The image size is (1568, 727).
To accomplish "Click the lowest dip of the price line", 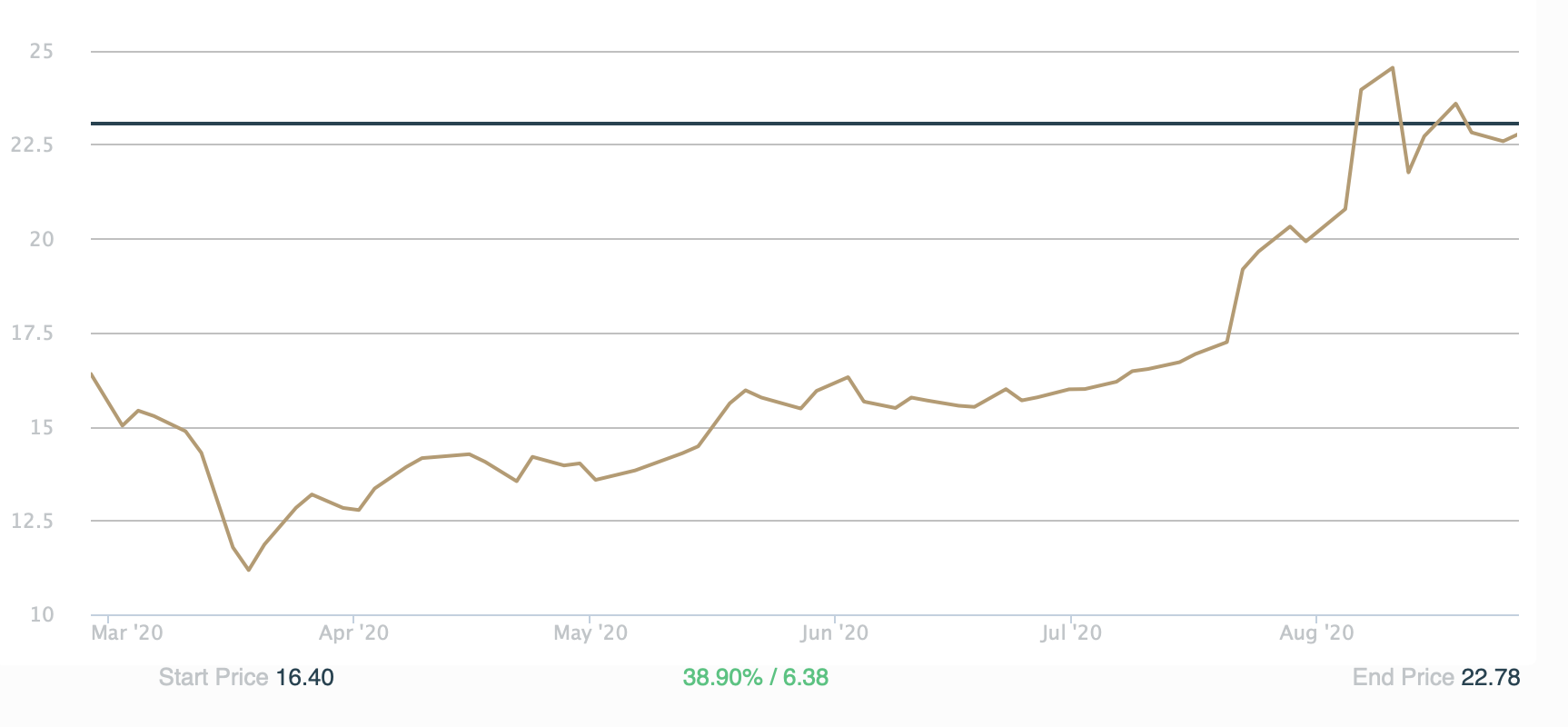I will [x=248, y=570].
